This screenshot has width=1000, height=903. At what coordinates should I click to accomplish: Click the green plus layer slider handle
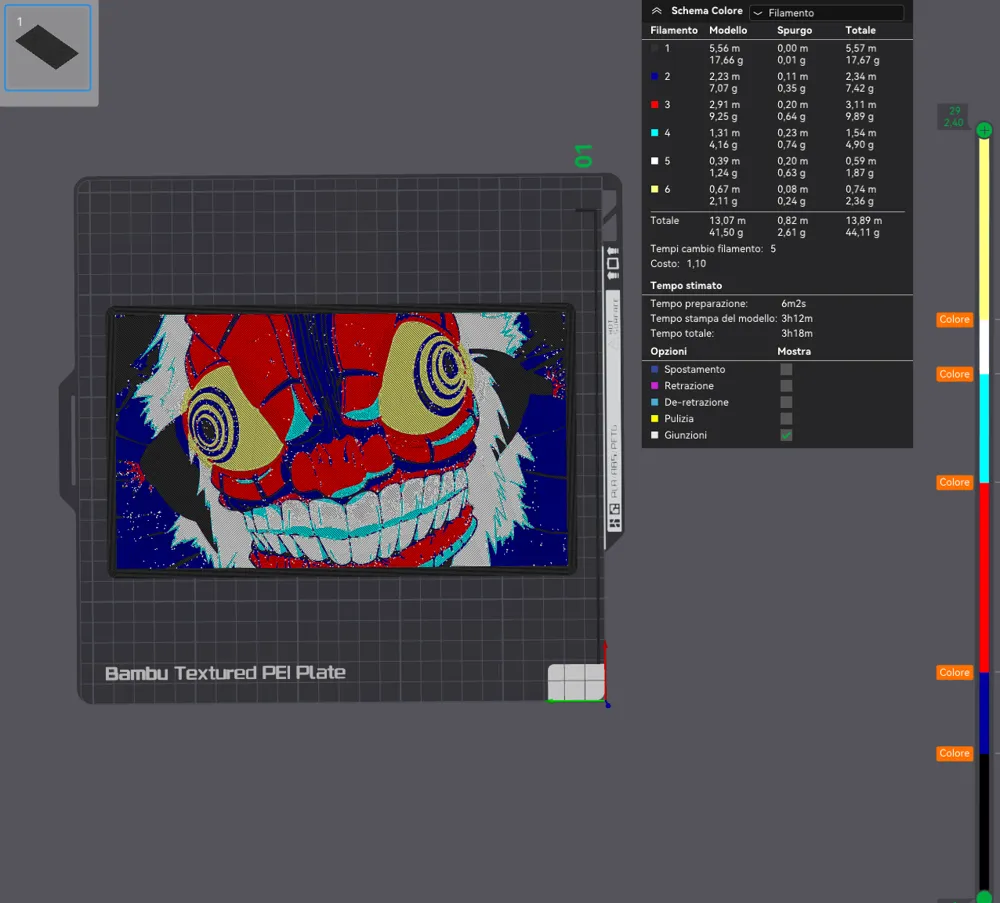(984, 130)
